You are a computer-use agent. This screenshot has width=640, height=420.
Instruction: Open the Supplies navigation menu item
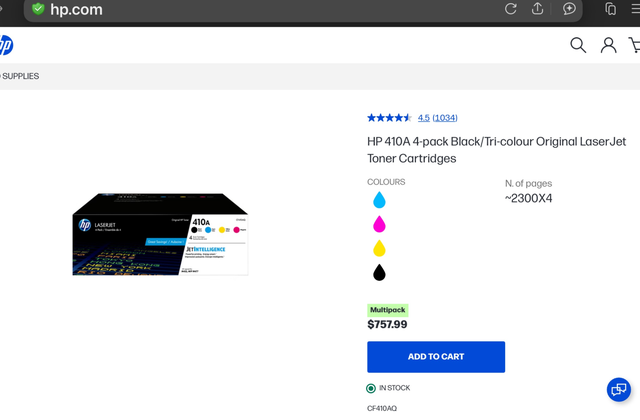20,76
